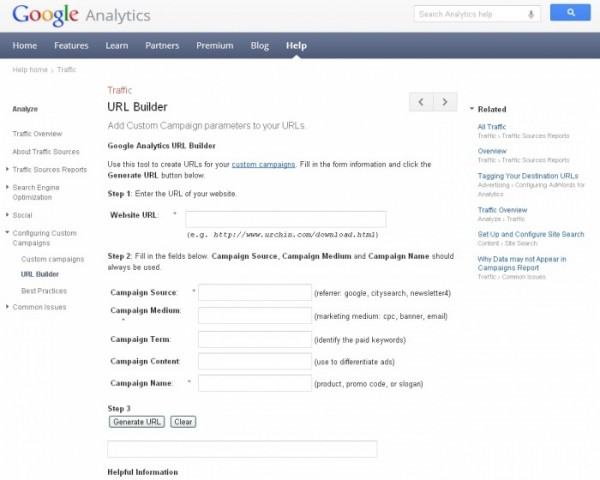
Task: Open the Premium nav tab
Action: point(215,46)
